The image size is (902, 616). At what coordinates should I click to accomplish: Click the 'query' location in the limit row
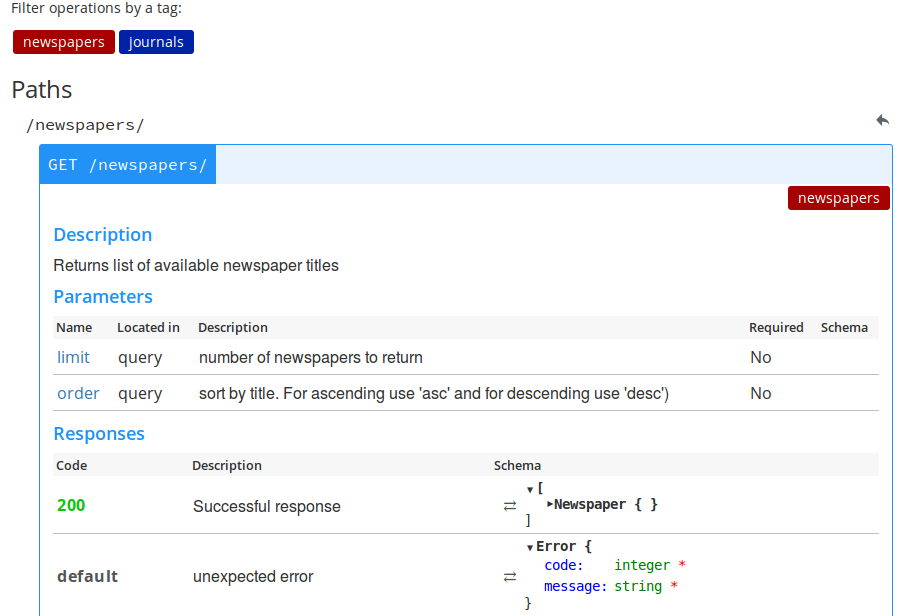click(x=140, y=358)
